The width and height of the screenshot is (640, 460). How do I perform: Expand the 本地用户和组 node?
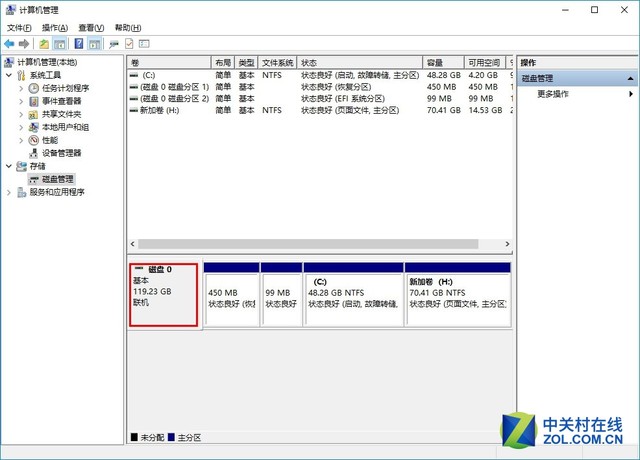click(x=21, y=127)
